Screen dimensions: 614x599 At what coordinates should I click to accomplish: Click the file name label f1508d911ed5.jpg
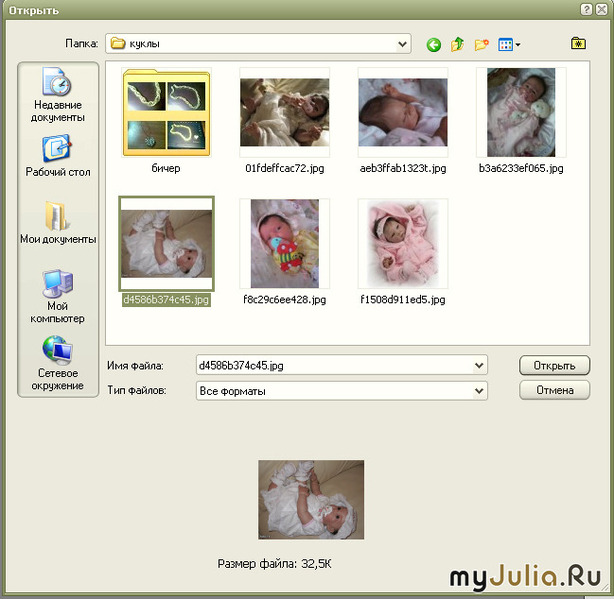(403, 300)
